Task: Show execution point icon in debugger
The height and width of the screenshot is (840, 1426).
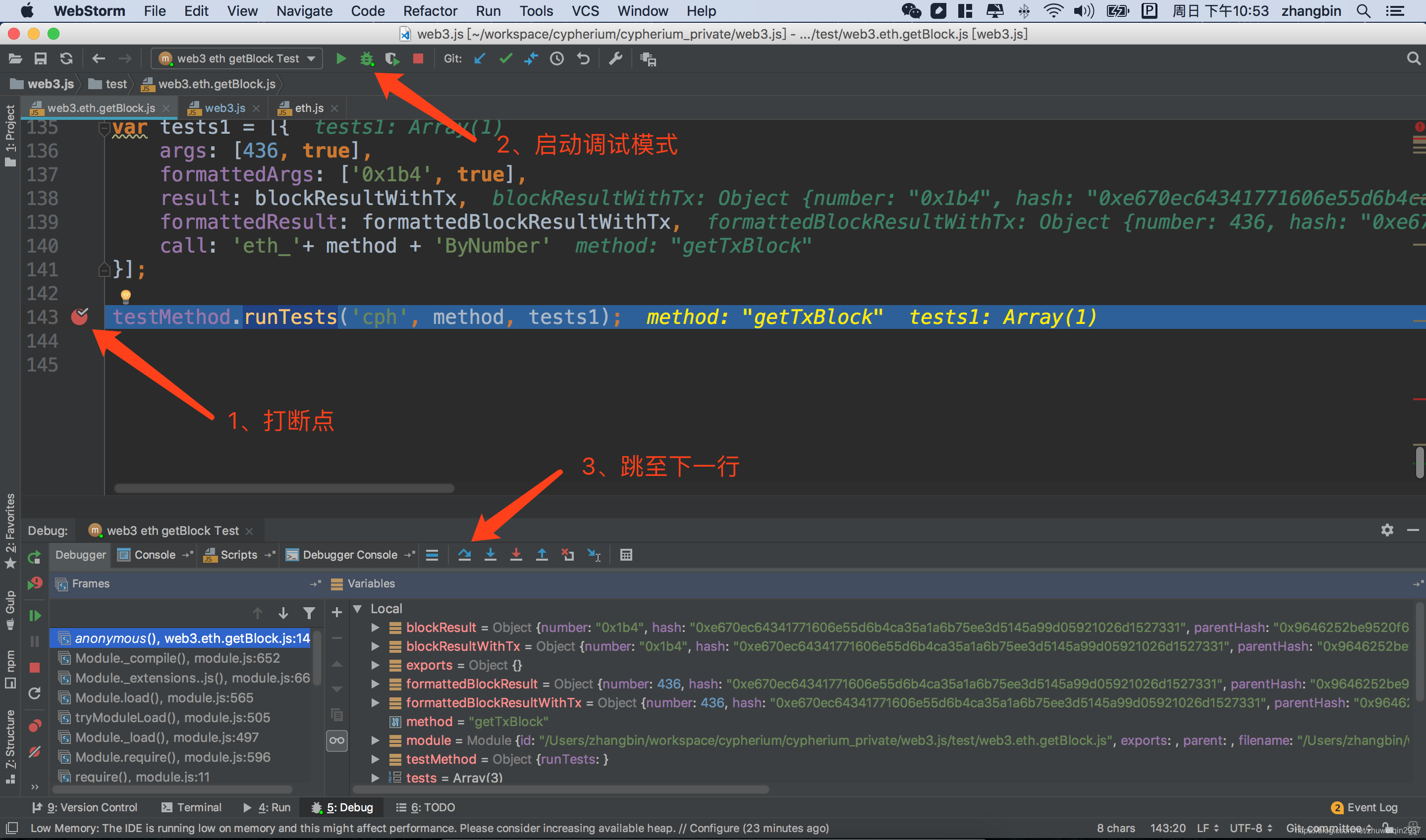Action: 432,555
